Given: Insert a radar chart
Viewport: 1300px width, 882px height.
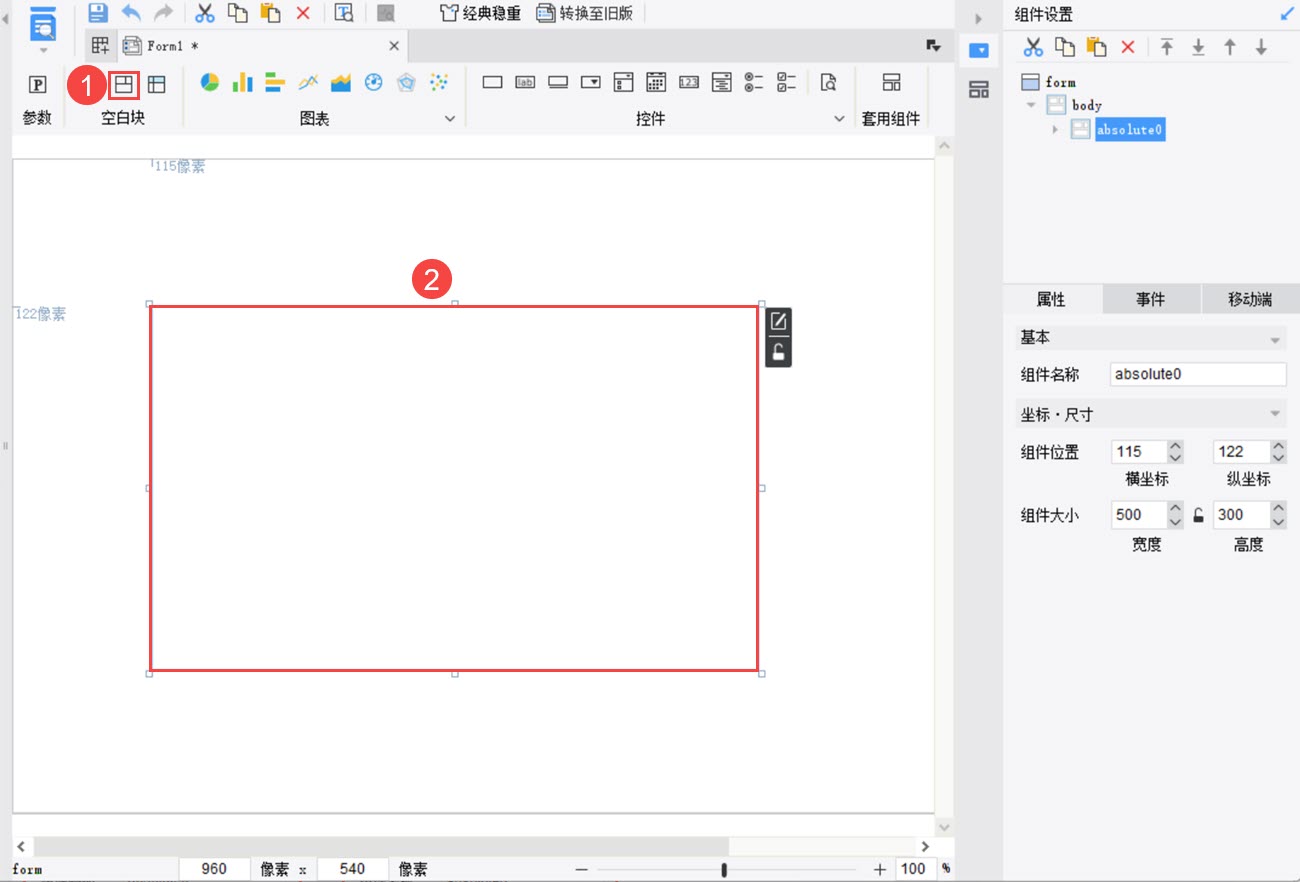Looking at the screenshot, I should point(406,83).
